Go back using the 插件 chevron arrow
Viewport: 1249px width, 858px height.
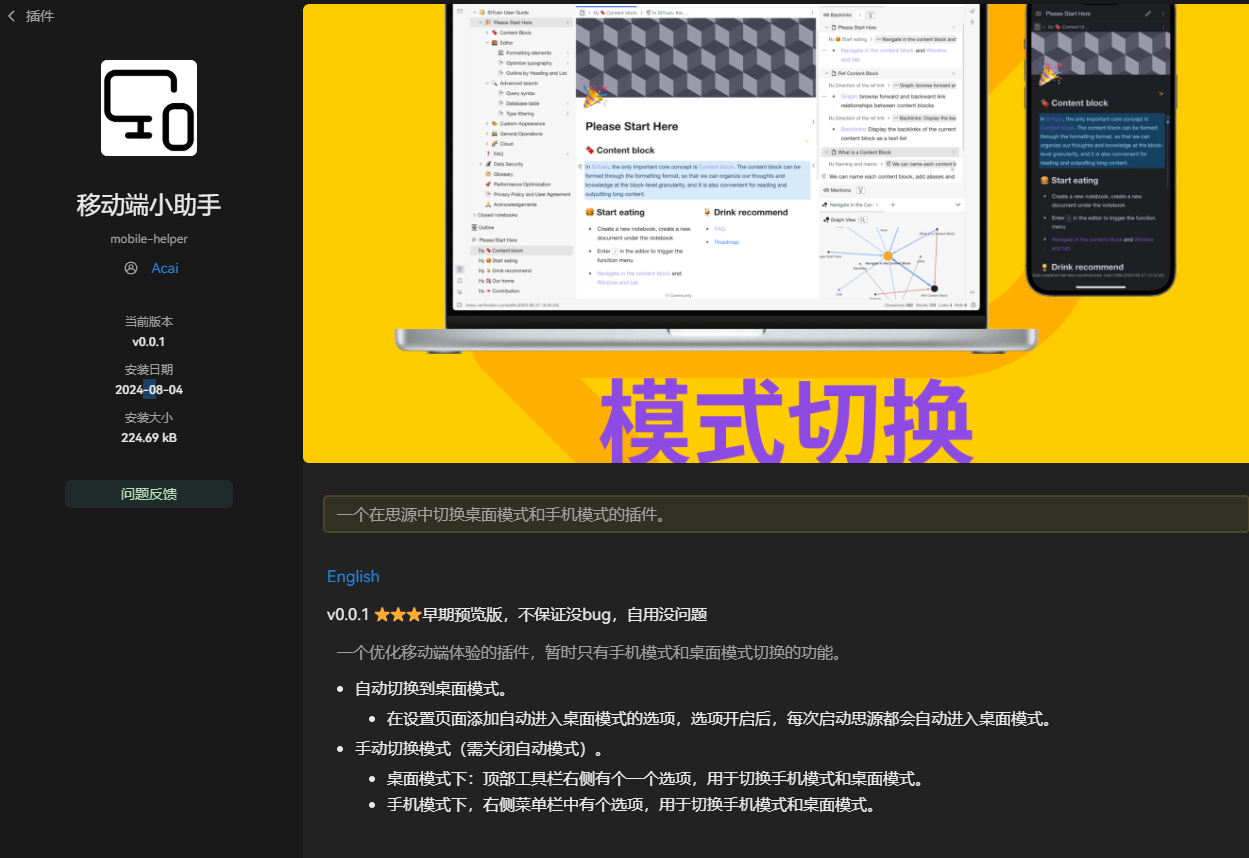pos(11,16)
